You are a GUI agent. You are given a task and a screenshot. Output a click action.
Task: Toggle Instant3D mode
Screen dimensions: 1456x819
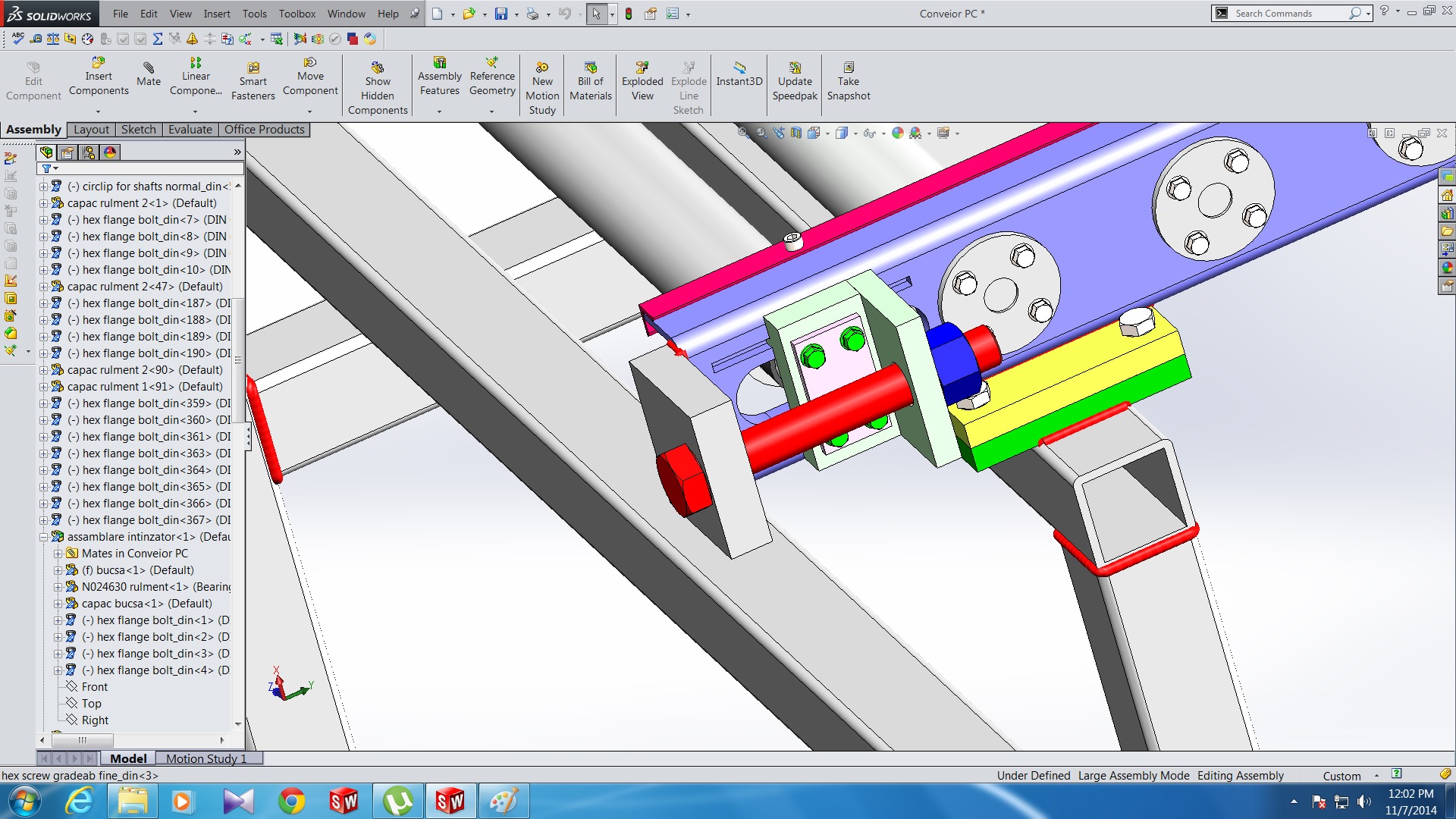pos(739,67)
